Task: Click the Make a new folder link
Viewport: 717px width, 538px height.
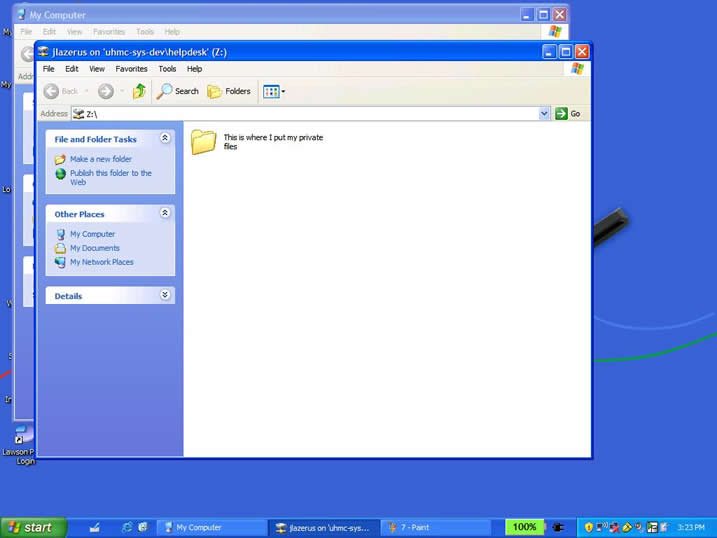Action: click(x=100, y=159)
